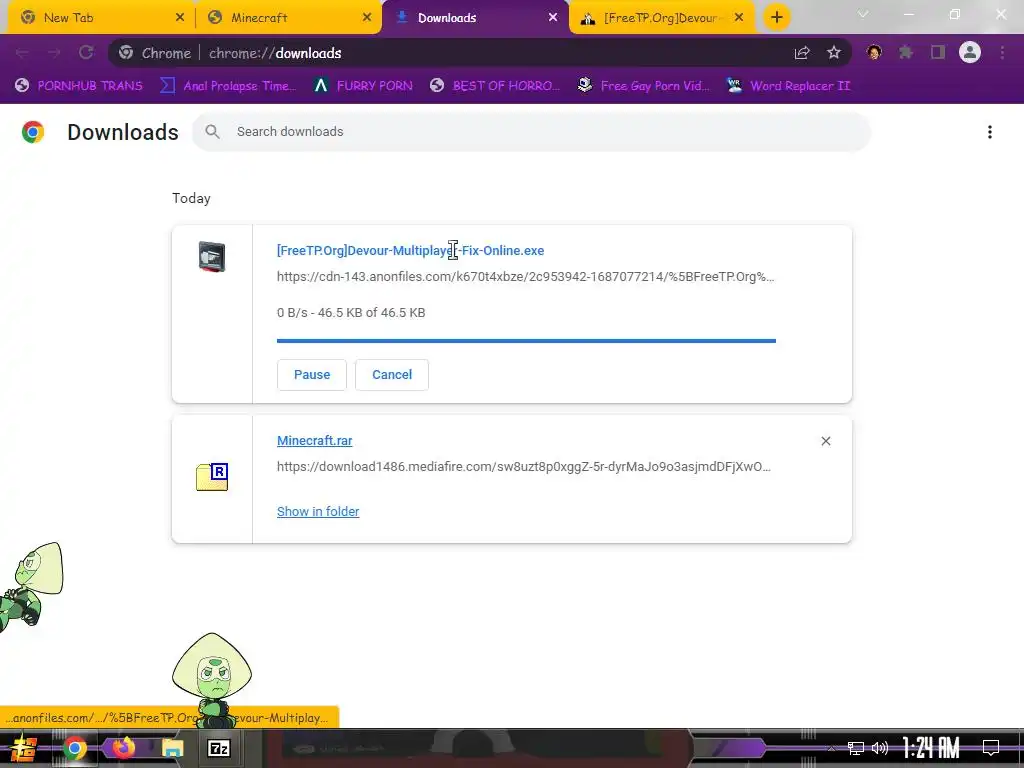Share this page icon
This screenshot has width=1024, height=768.
coord(802,53)
